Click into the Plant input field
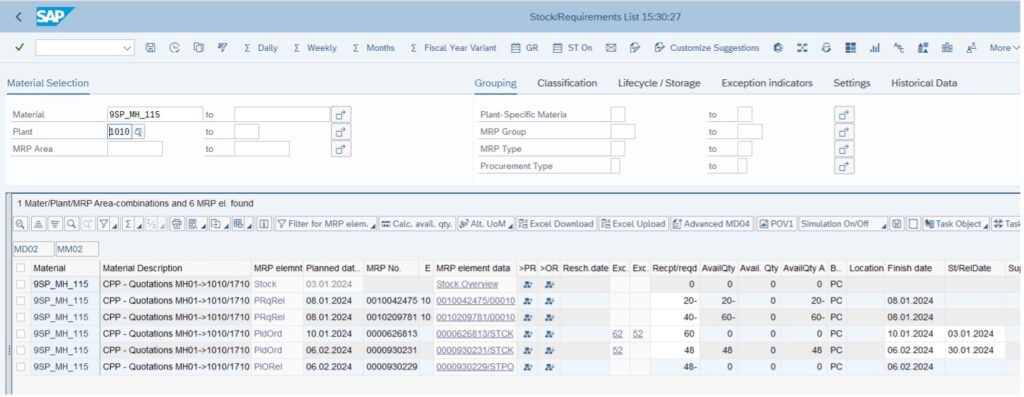 [120, 132]
